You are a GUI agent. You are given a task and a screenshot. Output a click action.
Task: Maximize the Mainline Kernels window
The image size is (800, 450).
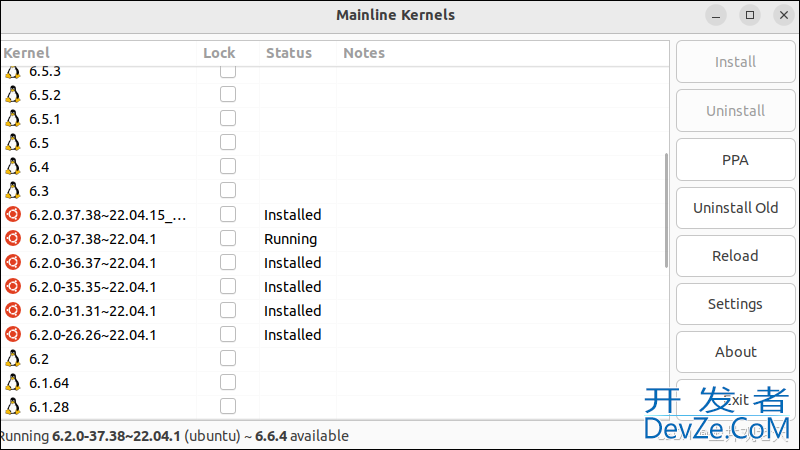pos(749,15)
